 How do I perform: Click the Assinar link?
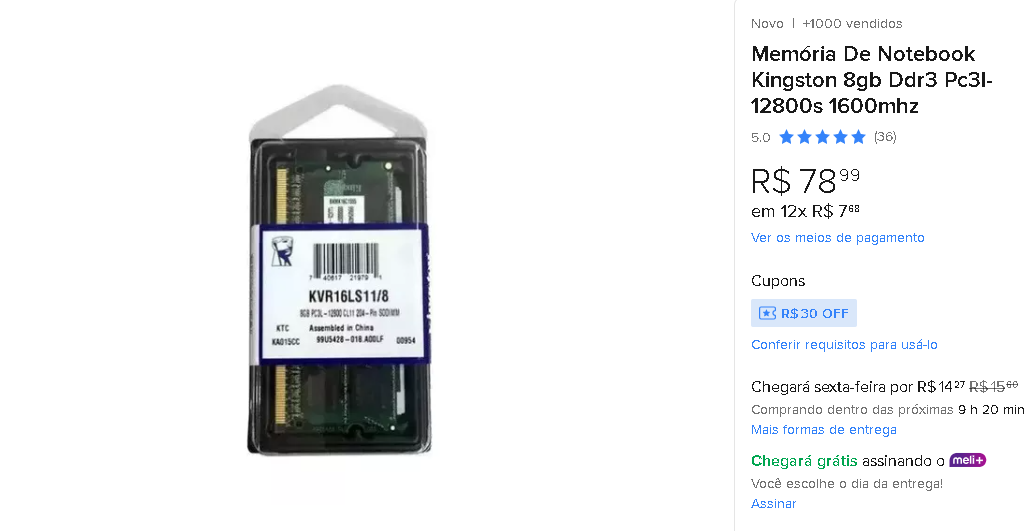point(773,504)
